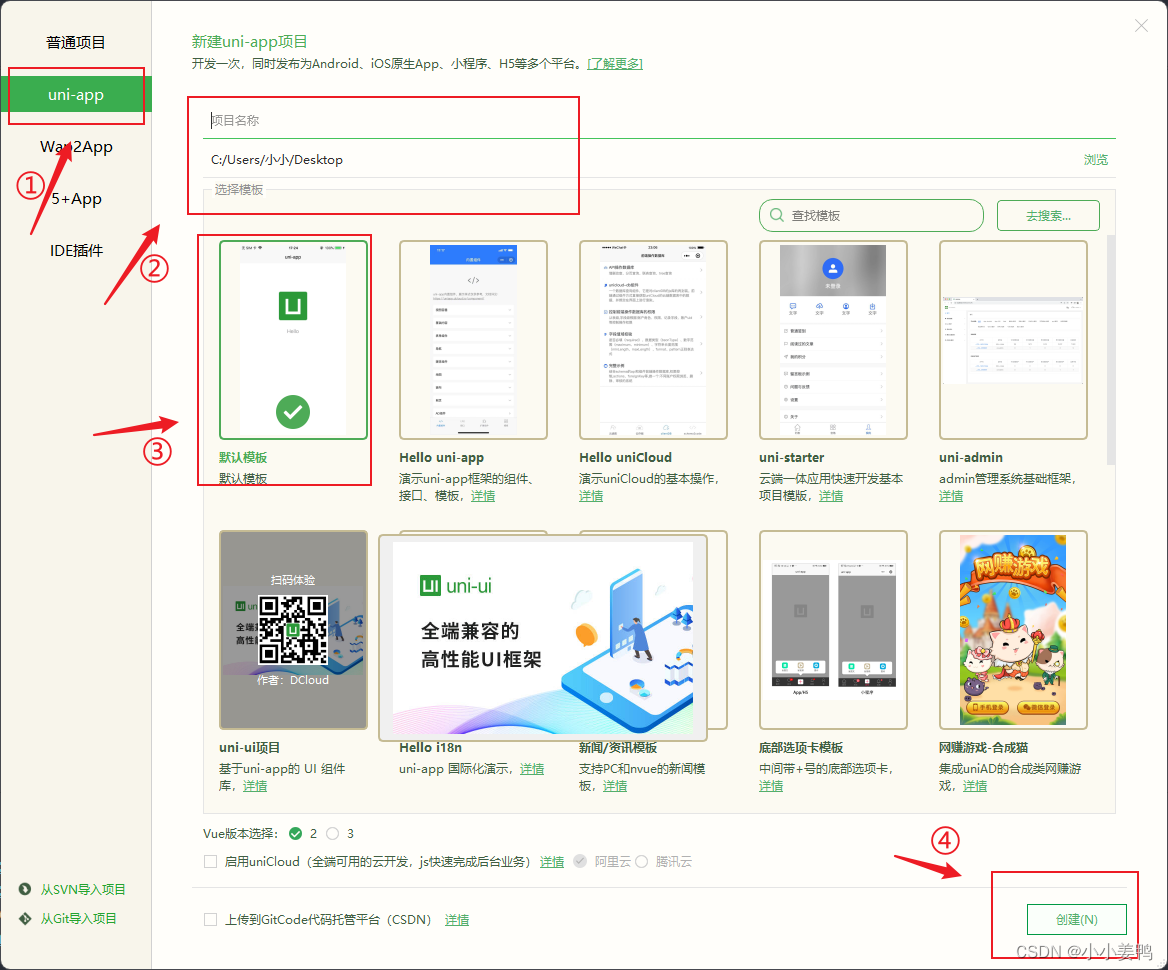Choose 腾讯云 as cloud provider
Image resolution: width=1168 pixels, height=970 pixels.
[640, 862]
